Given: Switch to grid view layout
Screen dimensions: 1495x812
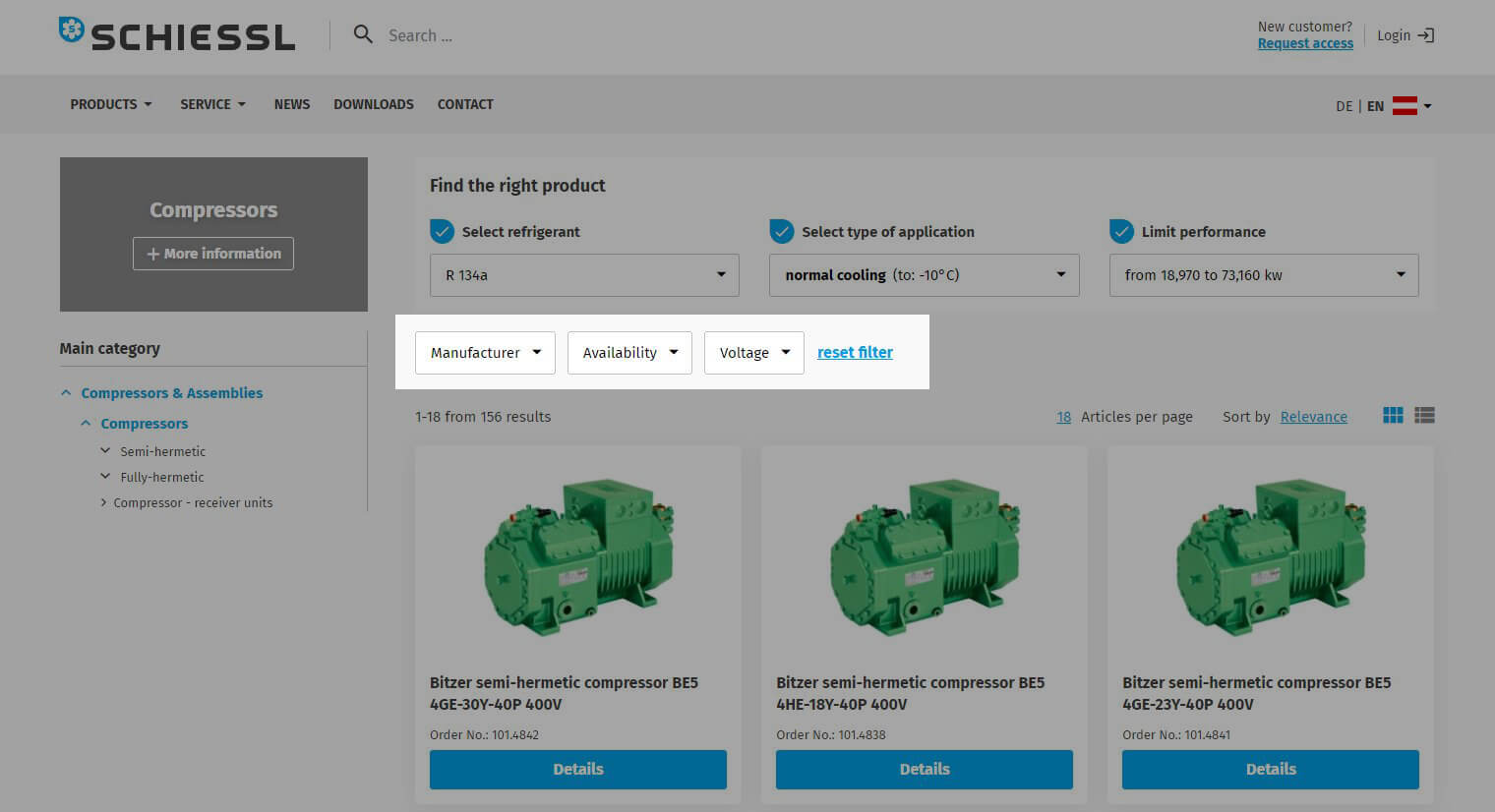Looking at the screenshot, I should coord(1393,416).
